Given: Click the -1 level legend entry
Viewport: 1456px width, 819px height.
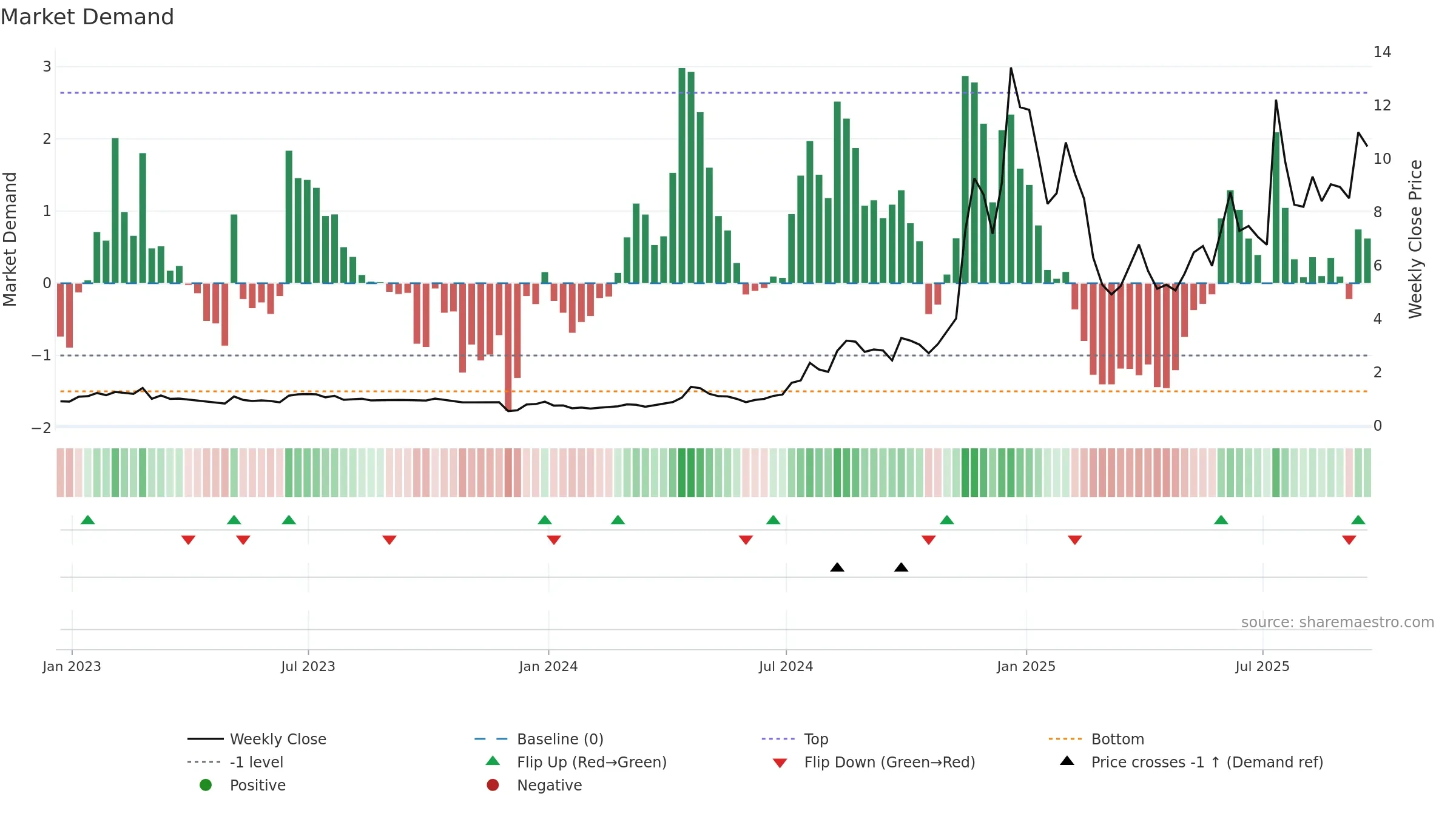Looking at the screenshot, I should point(235,762).
